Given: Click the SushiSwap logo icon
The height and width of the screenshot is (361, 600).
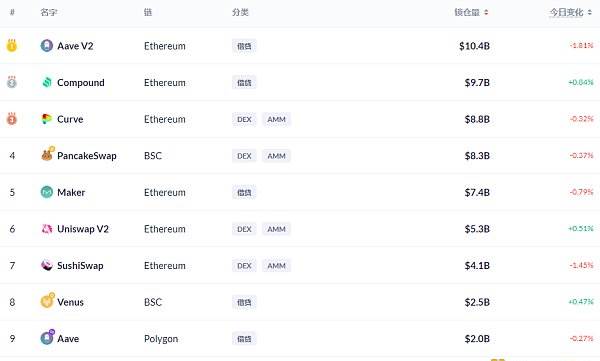Looking at the screenshot, I should tap(47, 265).
